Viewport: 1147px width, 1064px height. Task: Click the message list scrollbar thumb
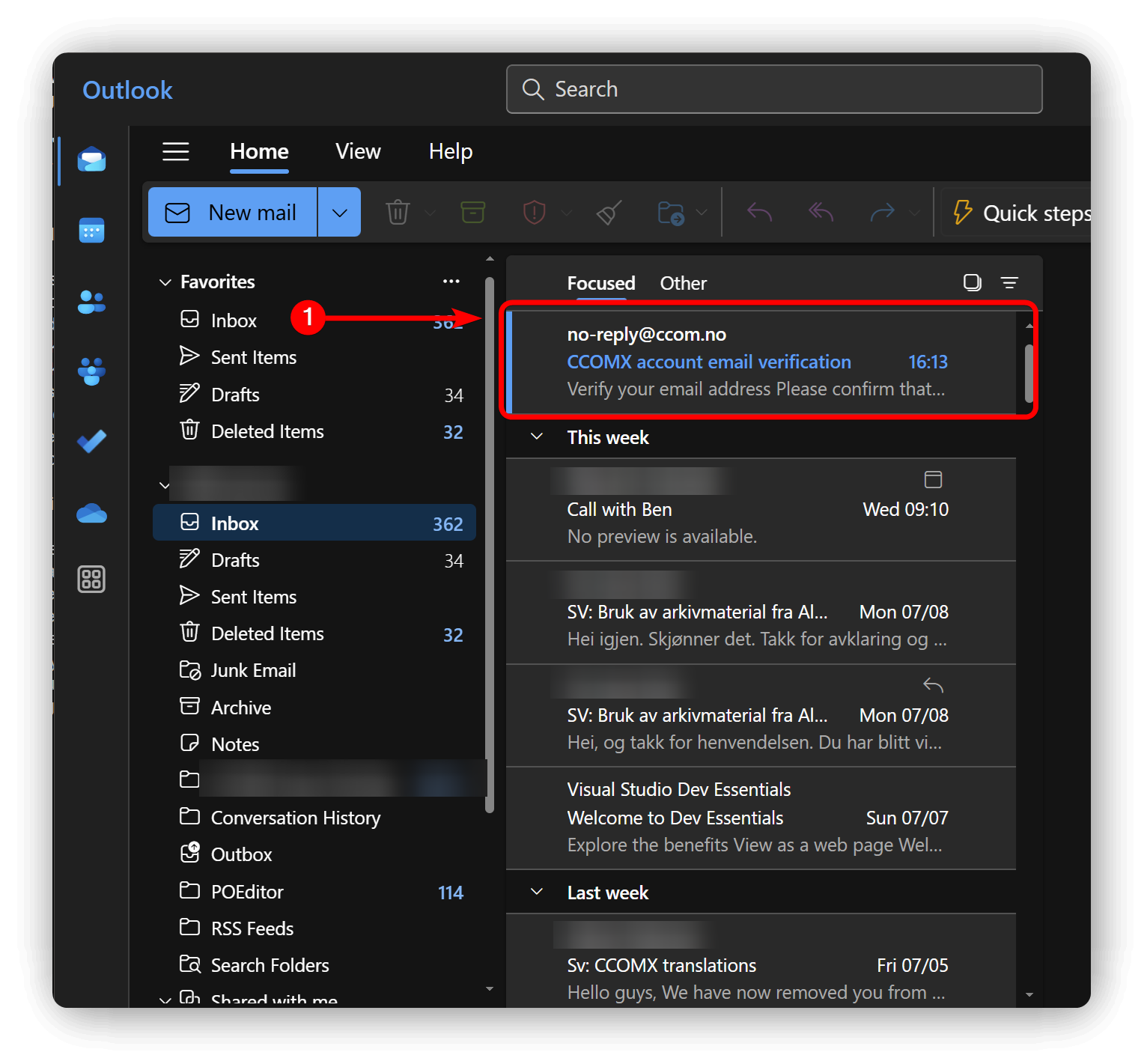[x=1029, y=373]
